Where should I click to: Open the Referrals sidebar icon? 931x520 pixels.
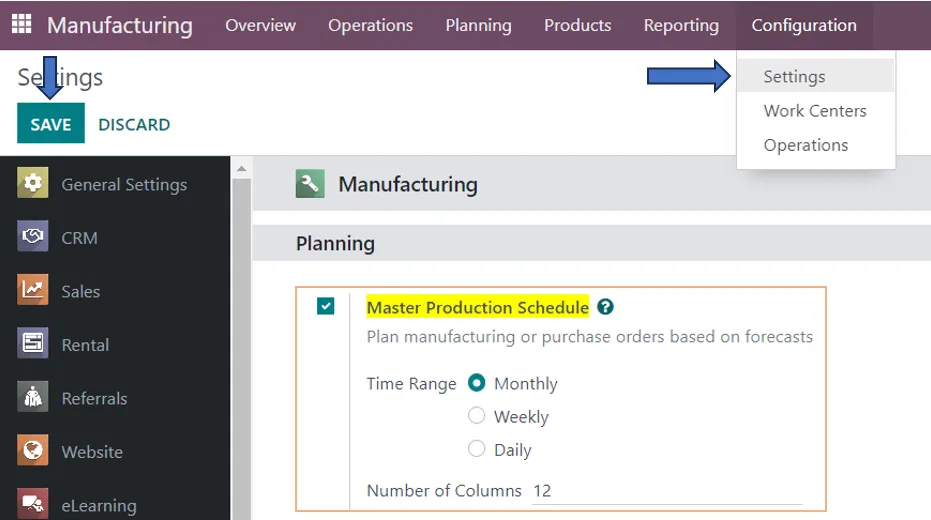(33, 397)
